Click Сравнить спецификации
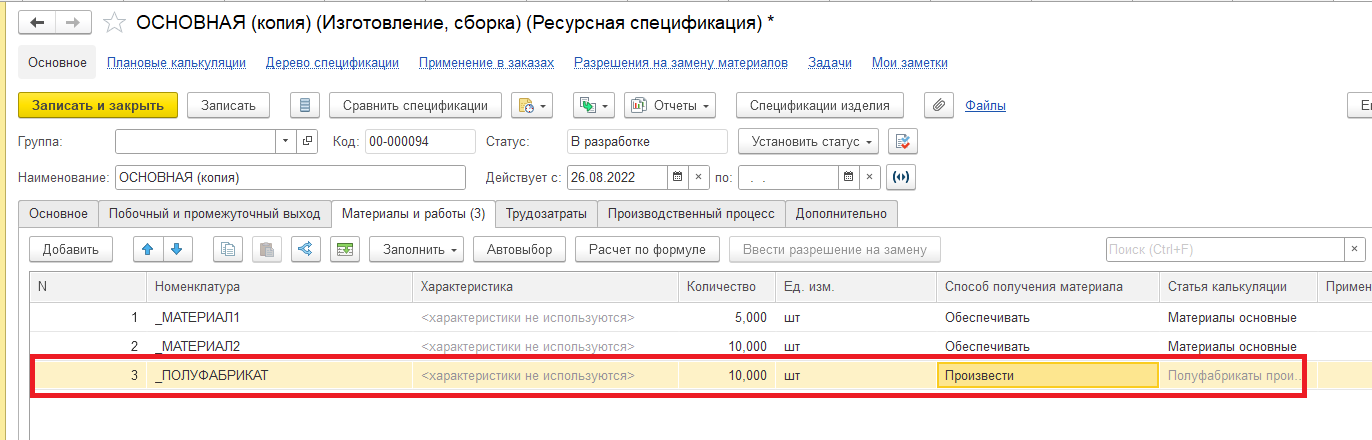Screen dimensions: 1372x440 pos(415,105)
